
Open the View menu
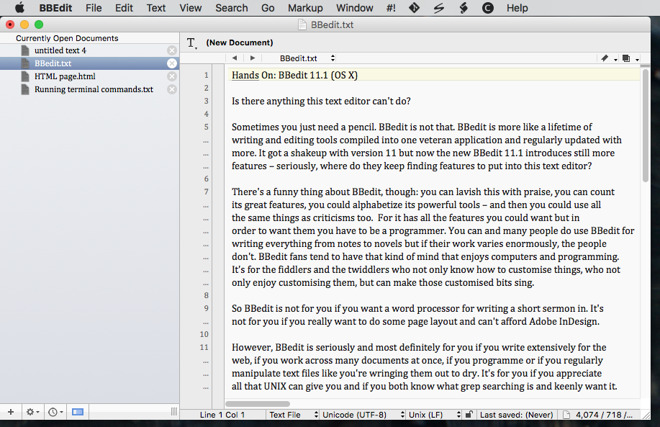pos(190,8)
